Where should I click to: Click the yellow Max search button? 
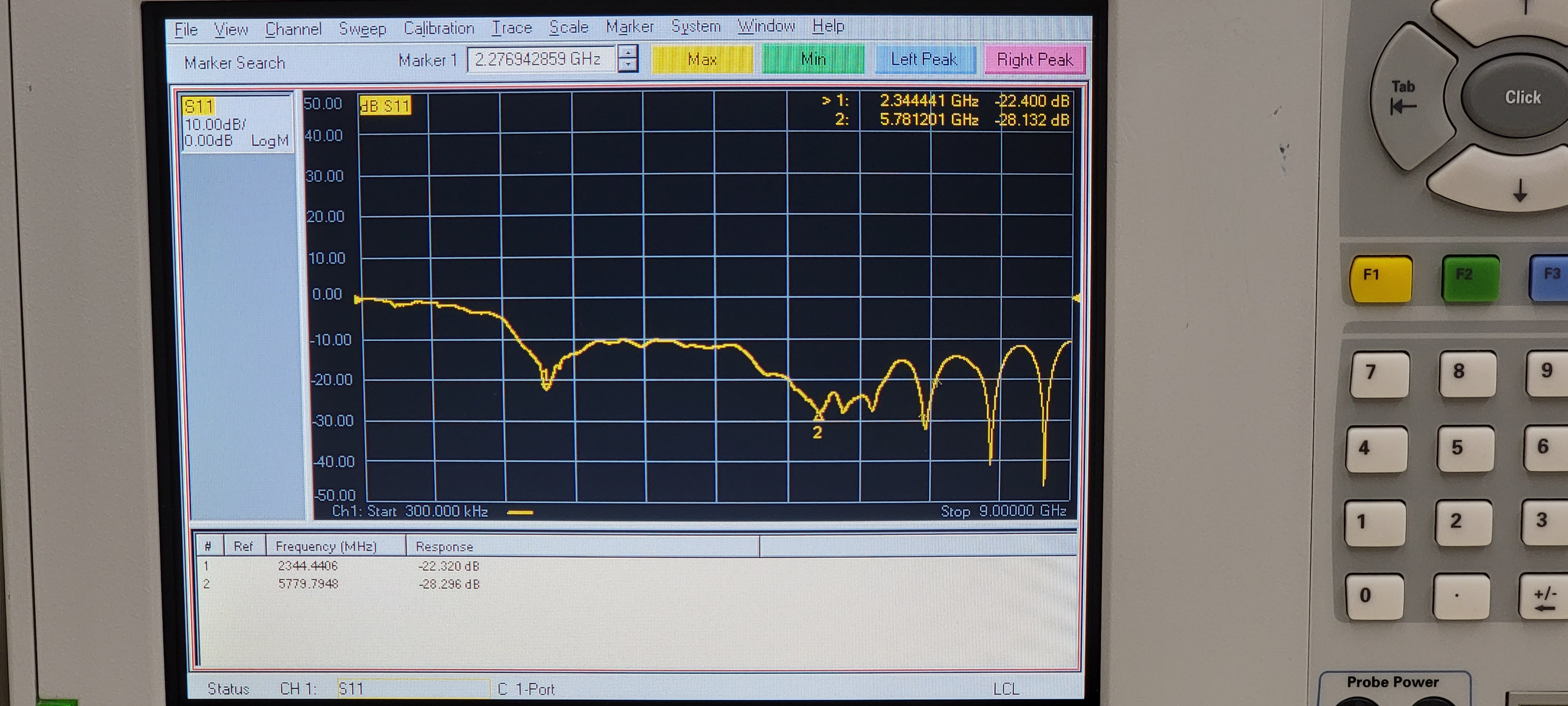click(x=702, y=60)
